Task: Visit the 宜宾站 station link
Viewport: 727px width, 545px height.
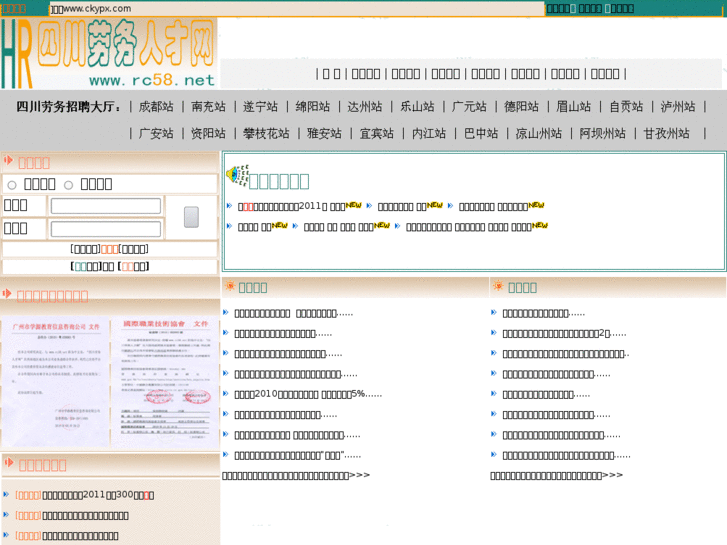Action: tap(376, 134)
